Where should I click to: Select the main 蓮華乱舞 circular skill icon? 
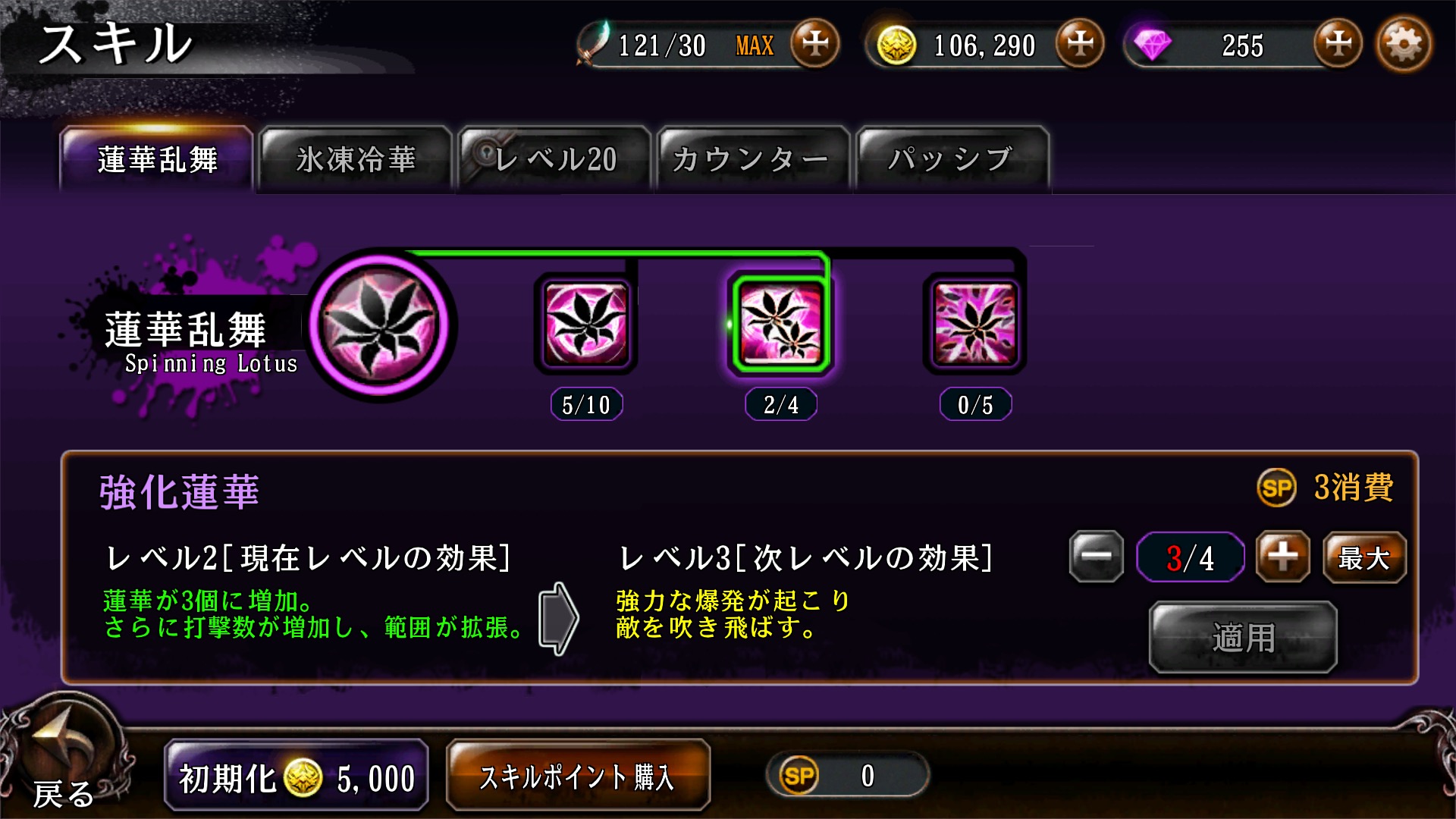coord(380,325)
